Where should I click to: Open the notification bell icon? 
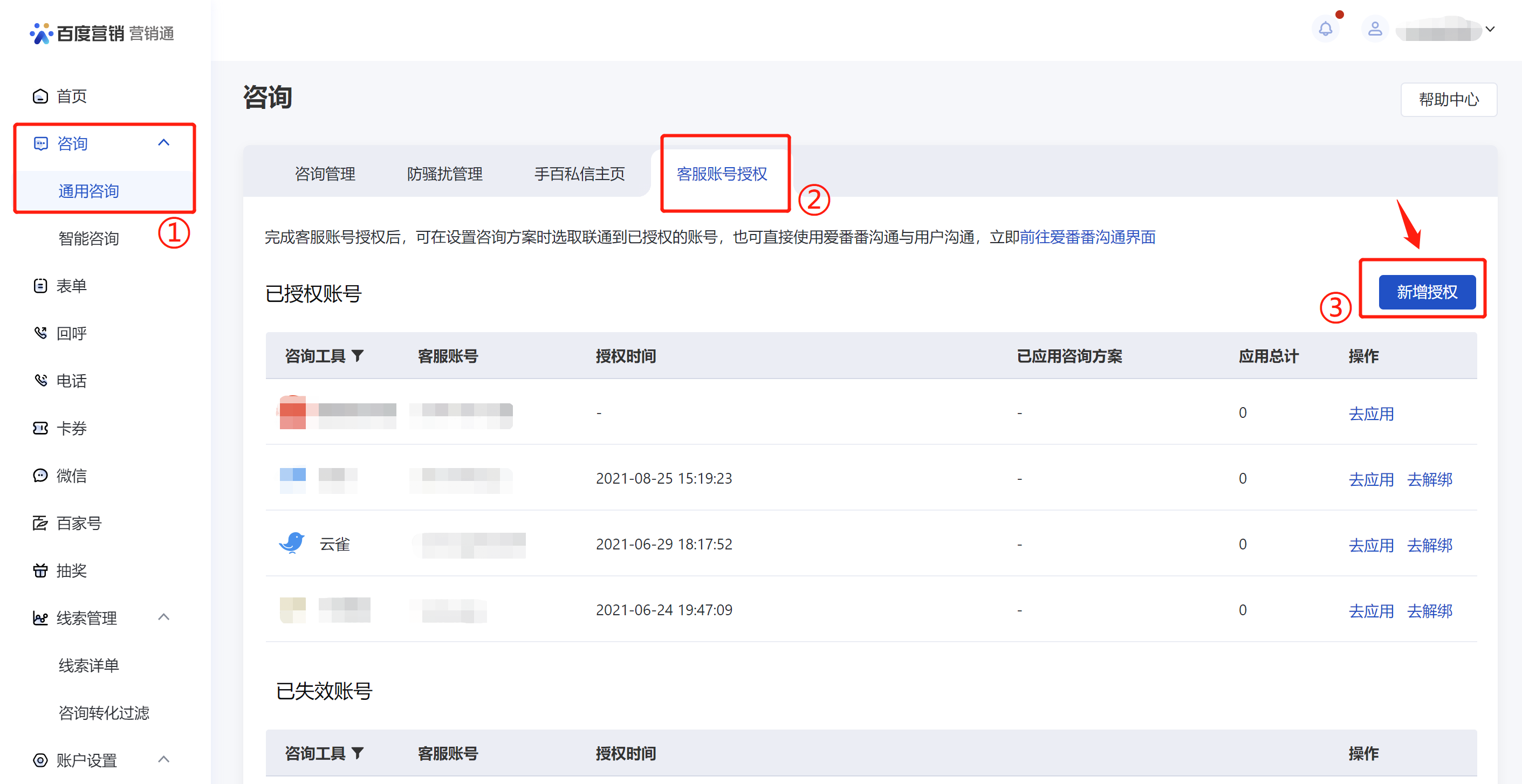[1326, 29]
